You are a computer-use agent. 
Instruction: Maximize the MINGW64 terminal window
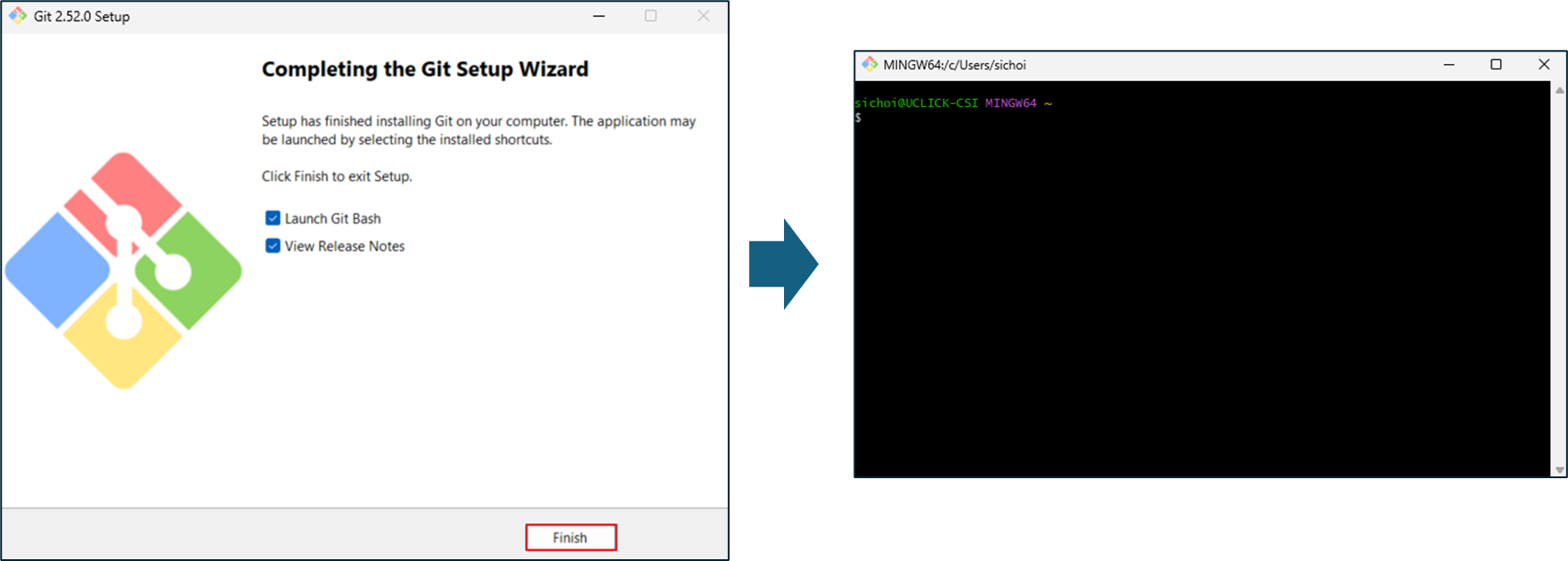point(1496,64)
